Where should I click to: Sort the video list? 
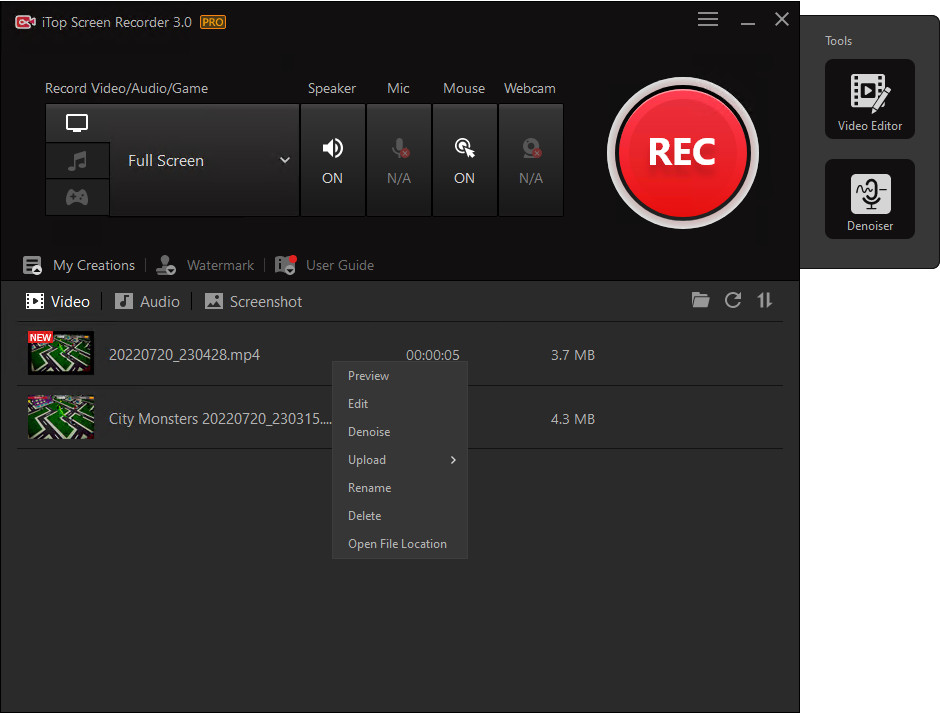click(764, 300)
